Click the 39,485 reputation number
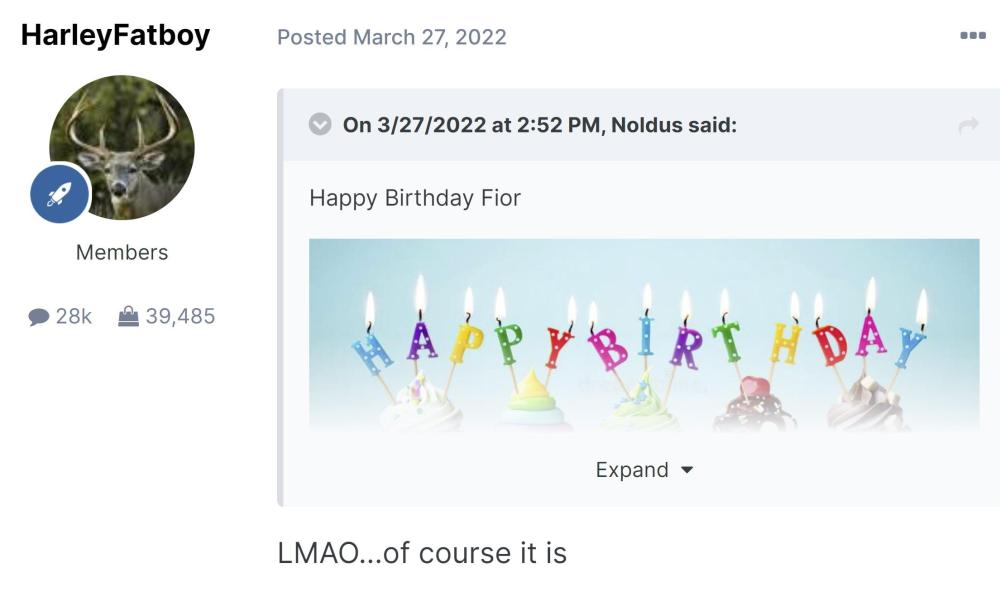 (x=180, y=317)
